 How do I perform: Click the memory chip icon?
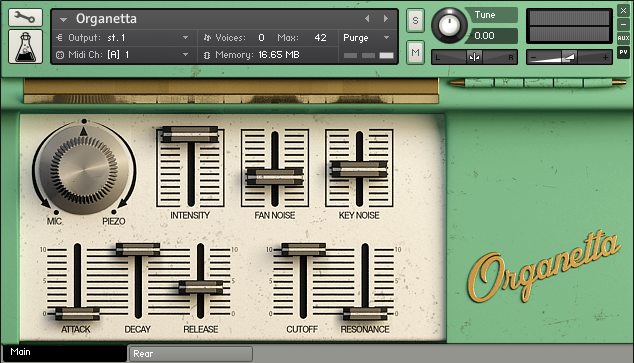(x=207, y=55)
